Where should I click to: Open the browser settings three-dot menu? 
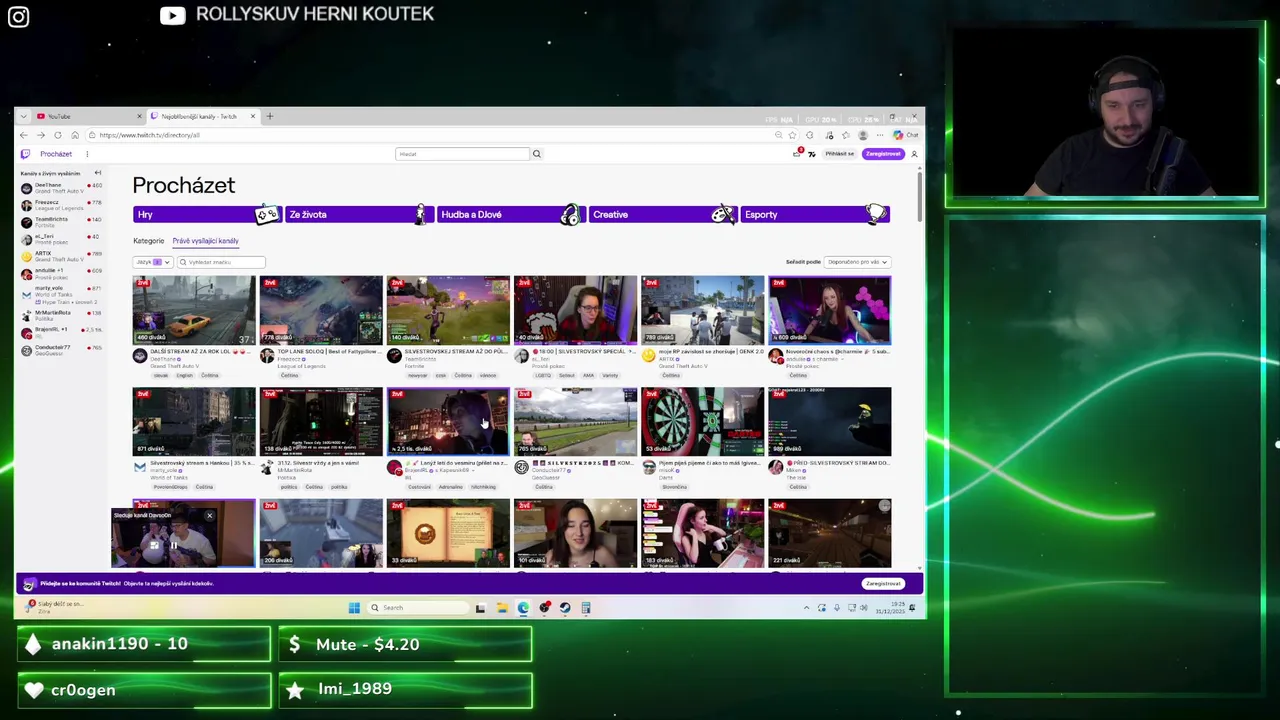tap(879, 135)
